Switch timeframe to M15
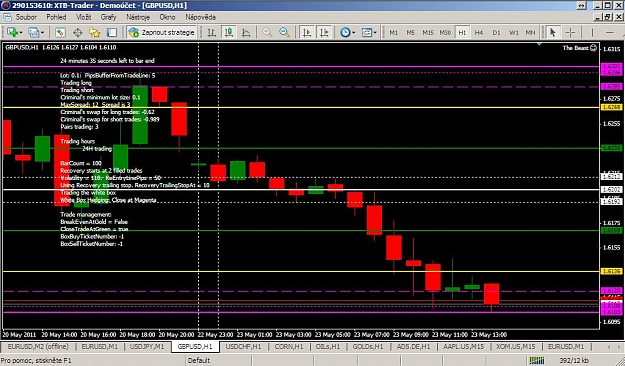Viewport: 625px width, 366px height. [x=428, y=33]
